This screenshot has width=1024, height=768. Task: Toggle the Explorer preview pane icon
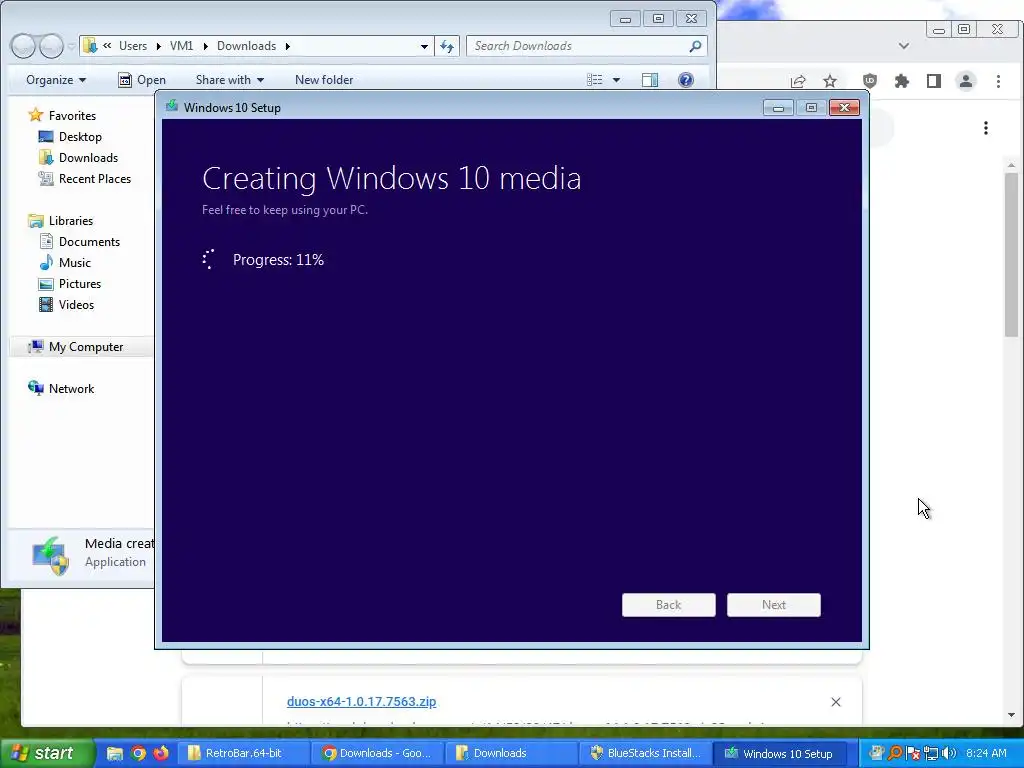tap(650, 80)
